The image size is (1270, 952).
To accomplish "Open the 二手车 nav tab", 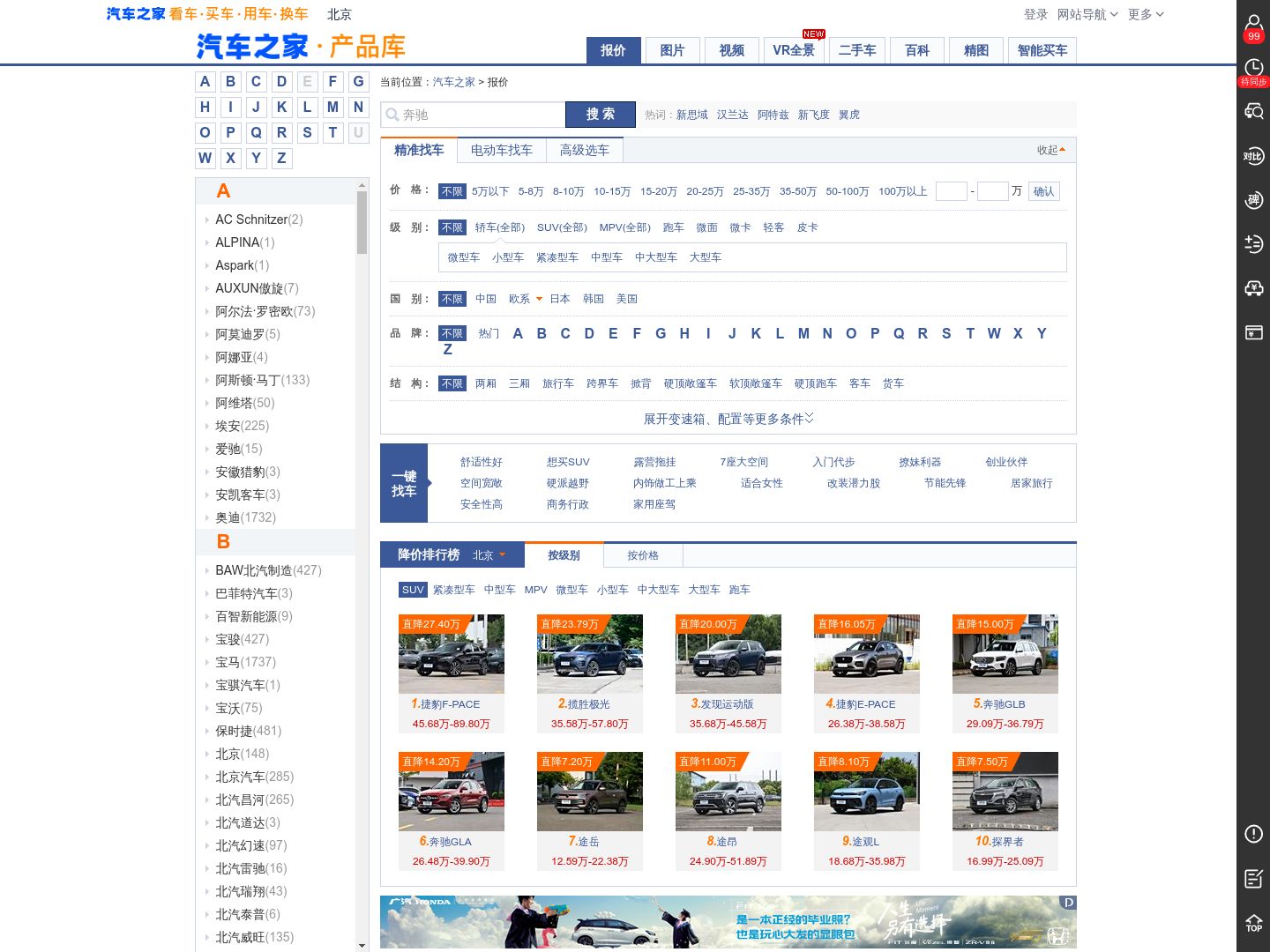I will [857, 51].
